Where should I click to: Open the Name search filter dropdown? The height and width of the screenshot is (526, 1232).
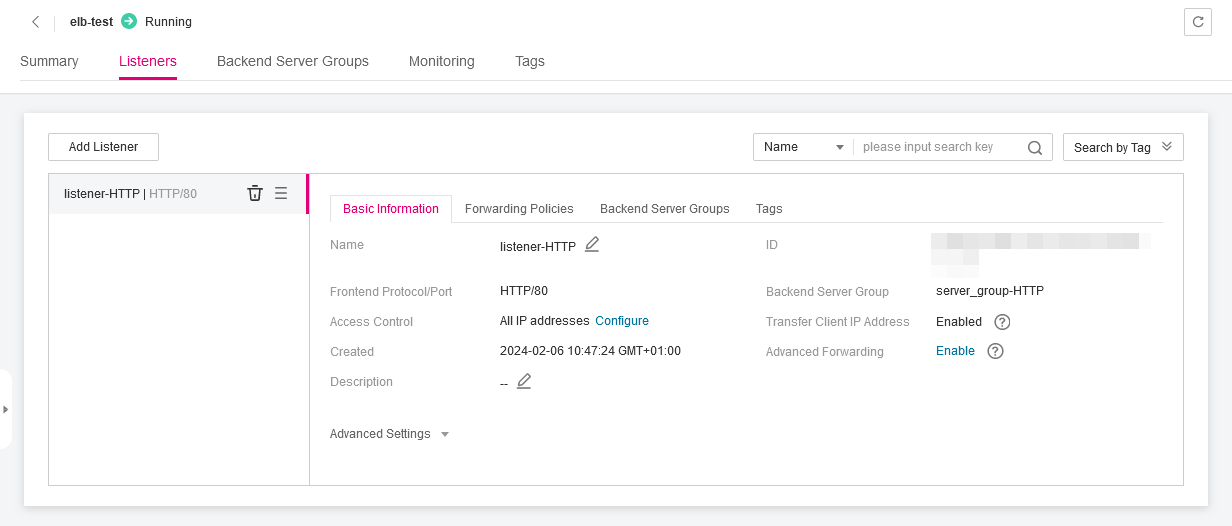pyautogui.click(x=803, y=147)
